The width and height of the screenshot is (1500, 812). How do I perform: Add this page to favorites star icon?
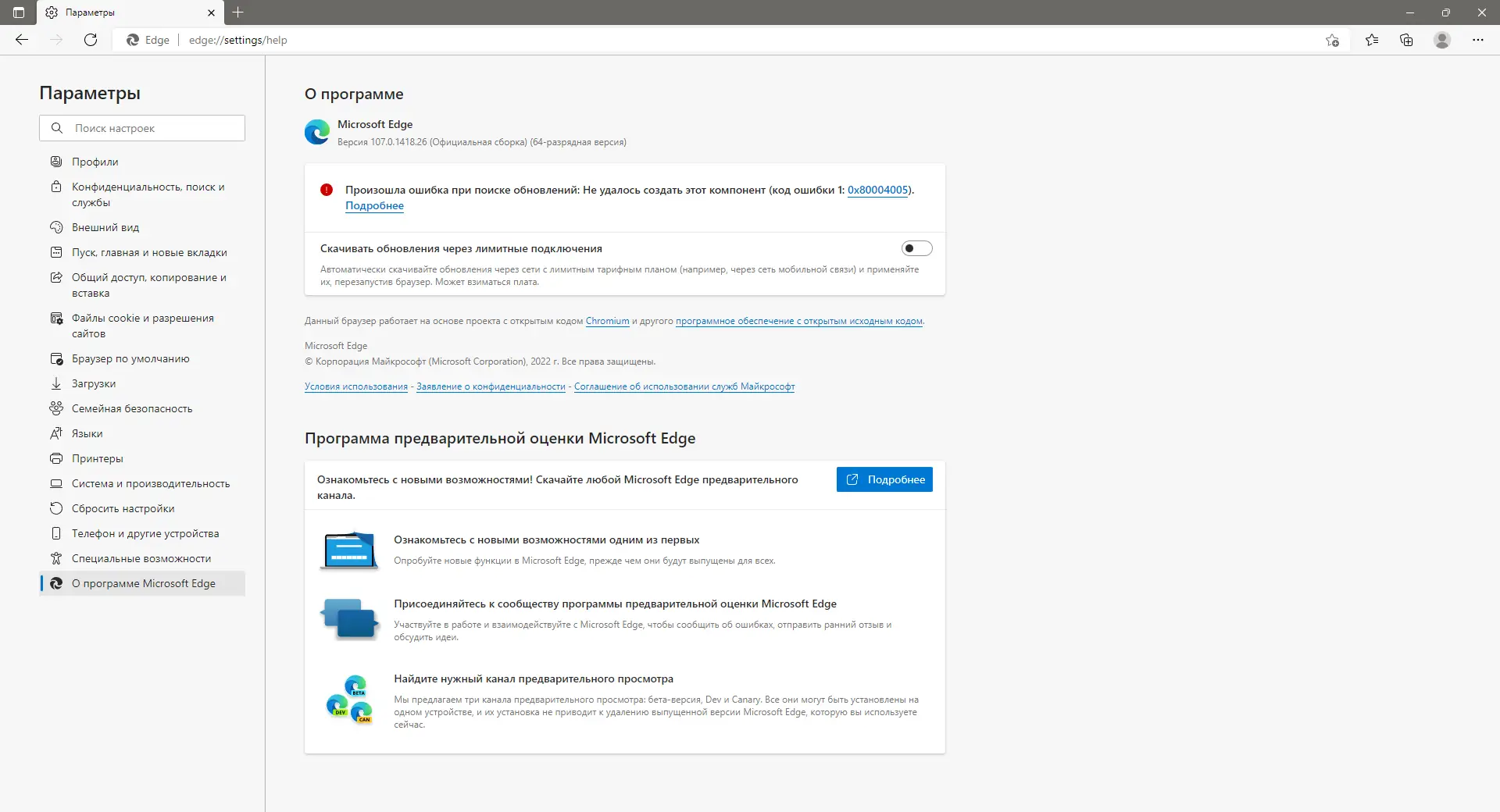pyautogui.click(x=1332, y=40)
